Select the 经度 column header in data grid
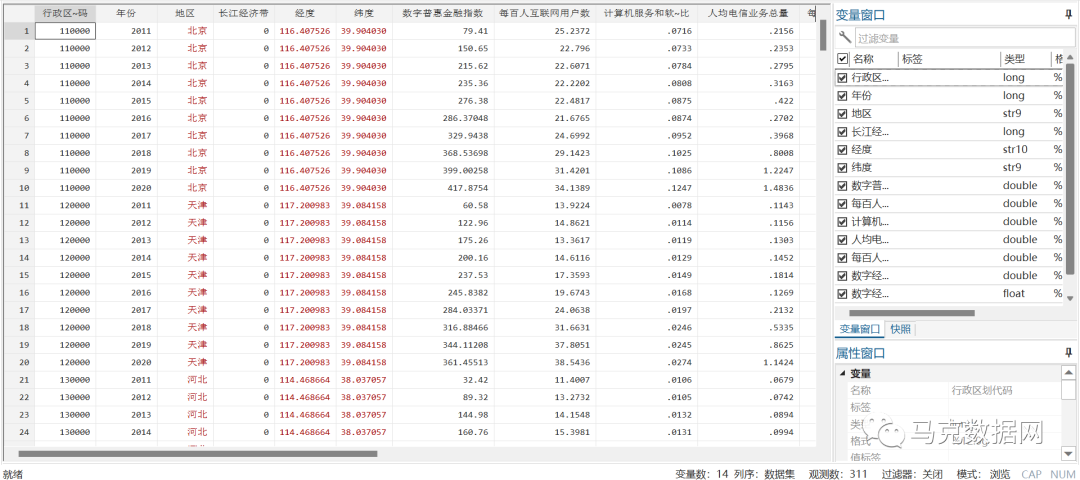The image size is (1080, 480). coord(305,13)
